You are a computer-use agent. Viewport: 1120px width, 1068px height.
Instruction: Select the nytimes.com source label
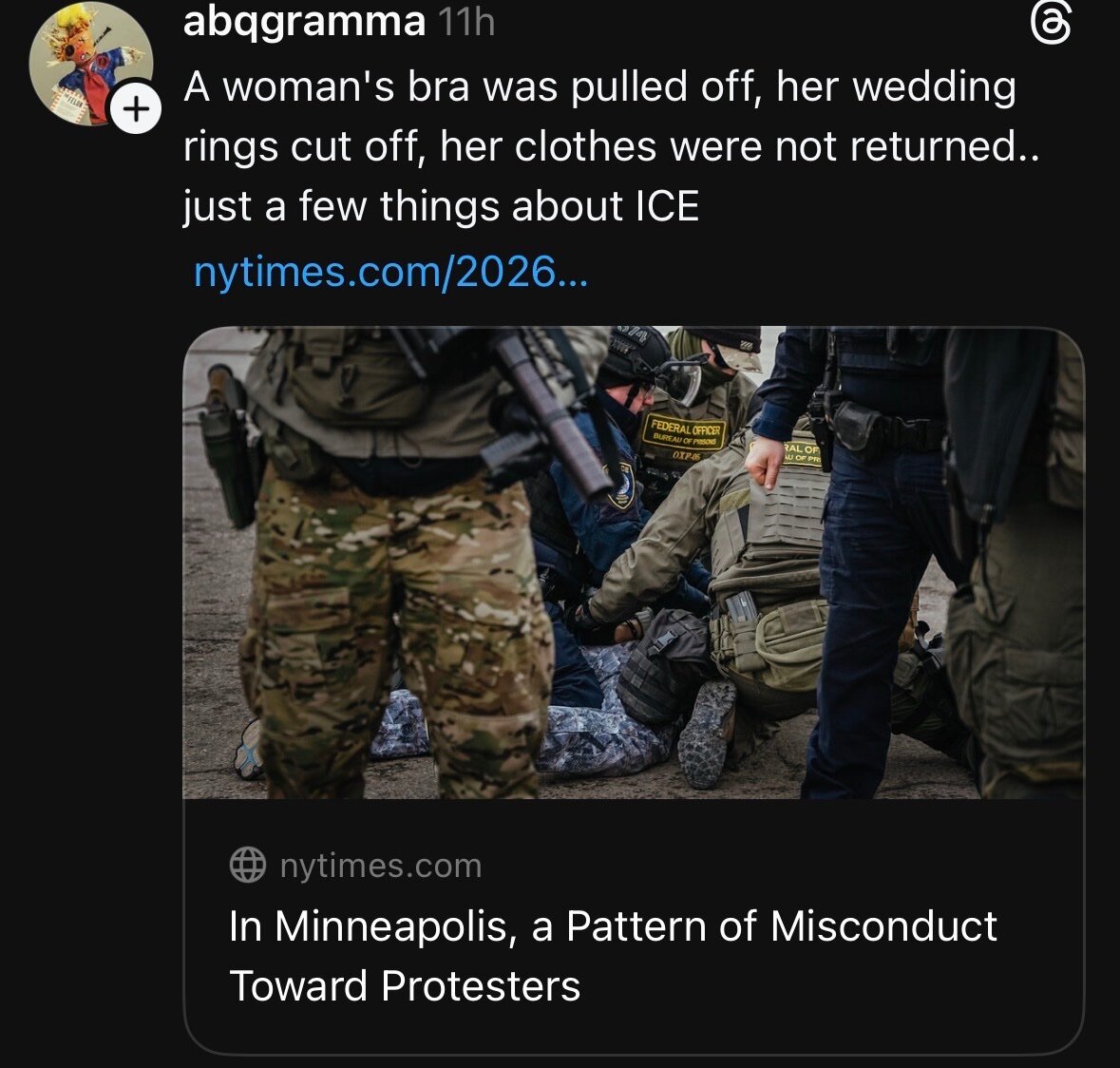[380, 866]
